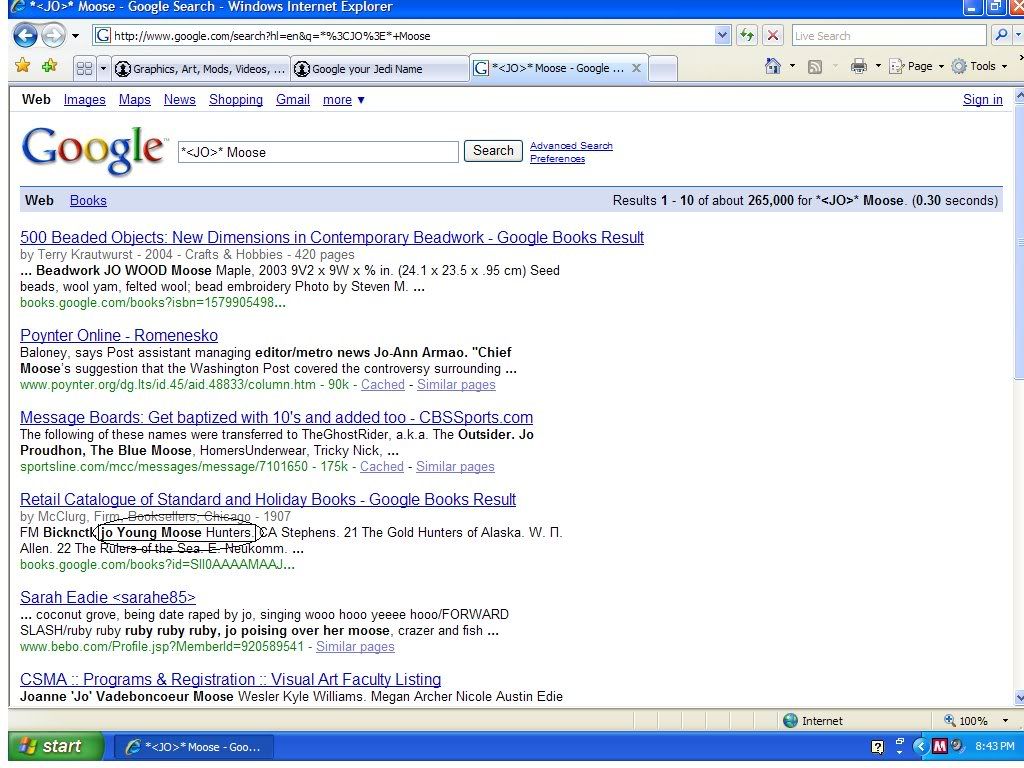Expand the tab list dropdown arrow
Viewport: 1024px width, 768px height.
coord(103,68)
